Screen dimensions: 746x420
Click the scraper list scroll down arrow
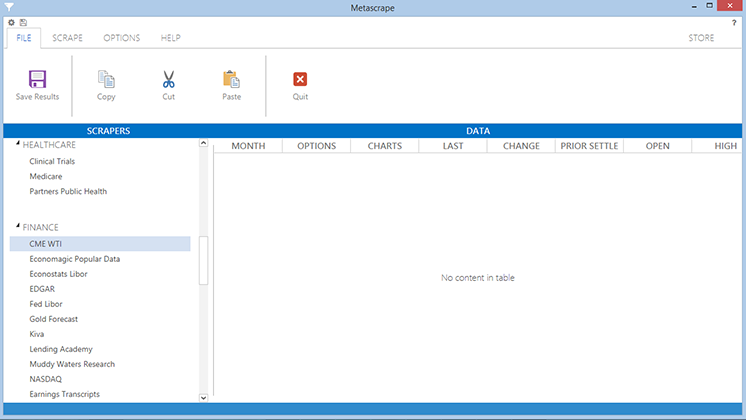pos(204,397)
